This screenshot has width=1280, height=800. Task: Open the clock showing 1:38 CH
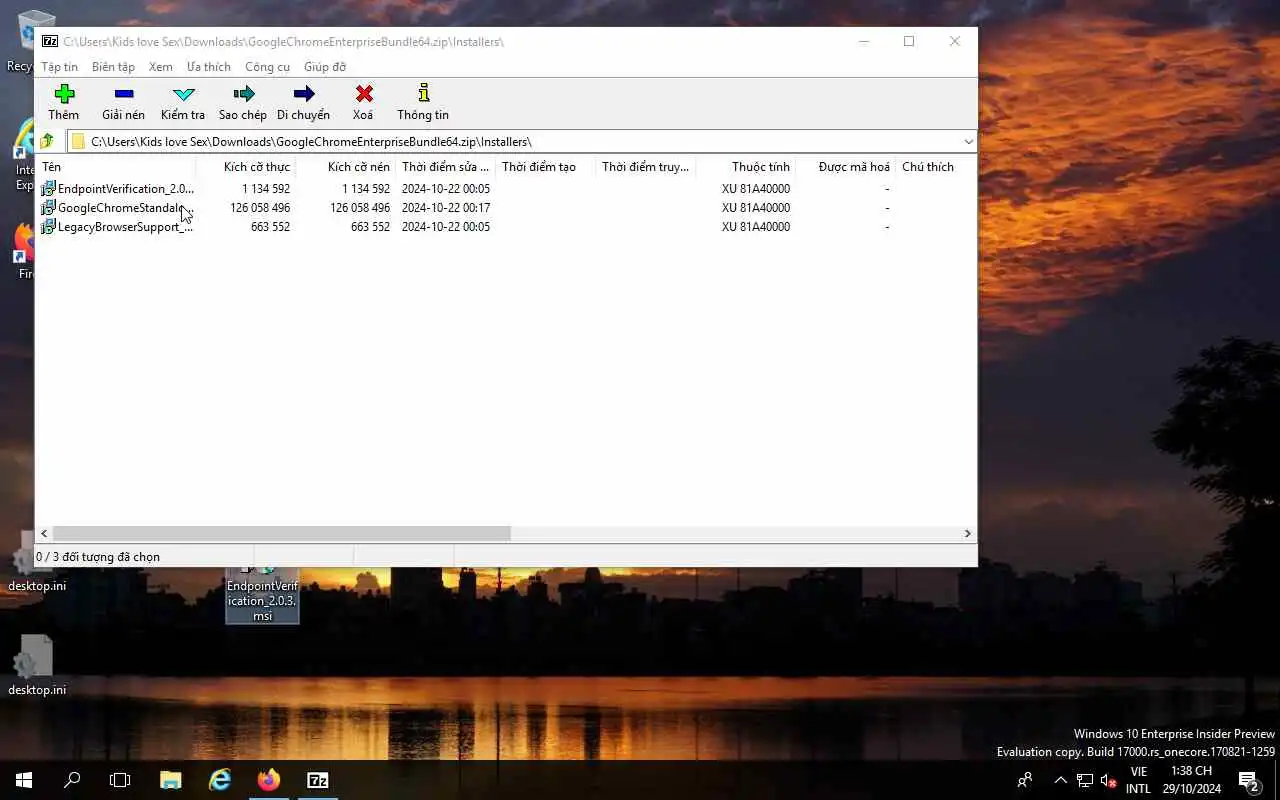(x=1190, y=780)
